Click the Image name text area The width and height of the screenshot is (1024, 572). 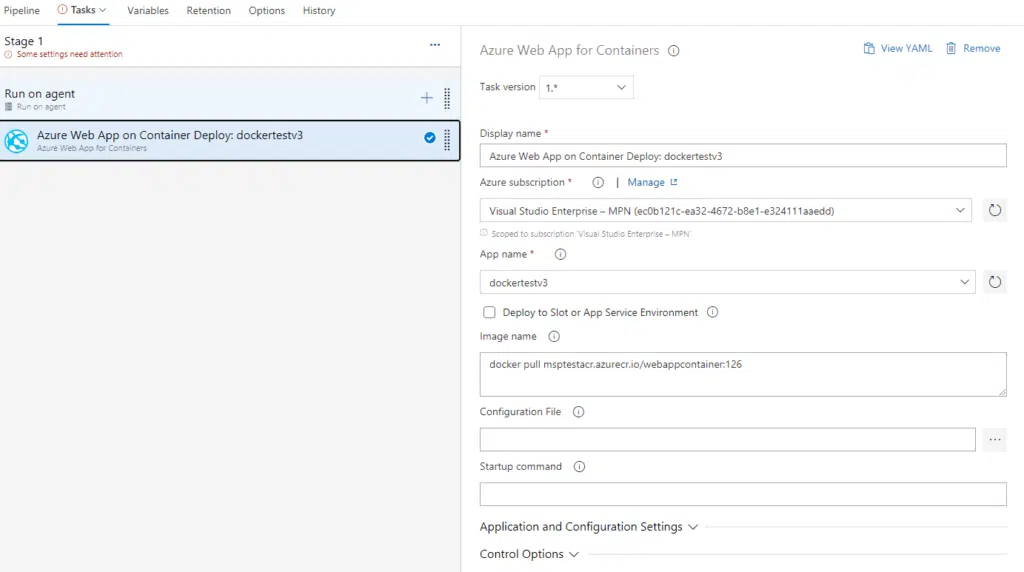coord(743,374)
